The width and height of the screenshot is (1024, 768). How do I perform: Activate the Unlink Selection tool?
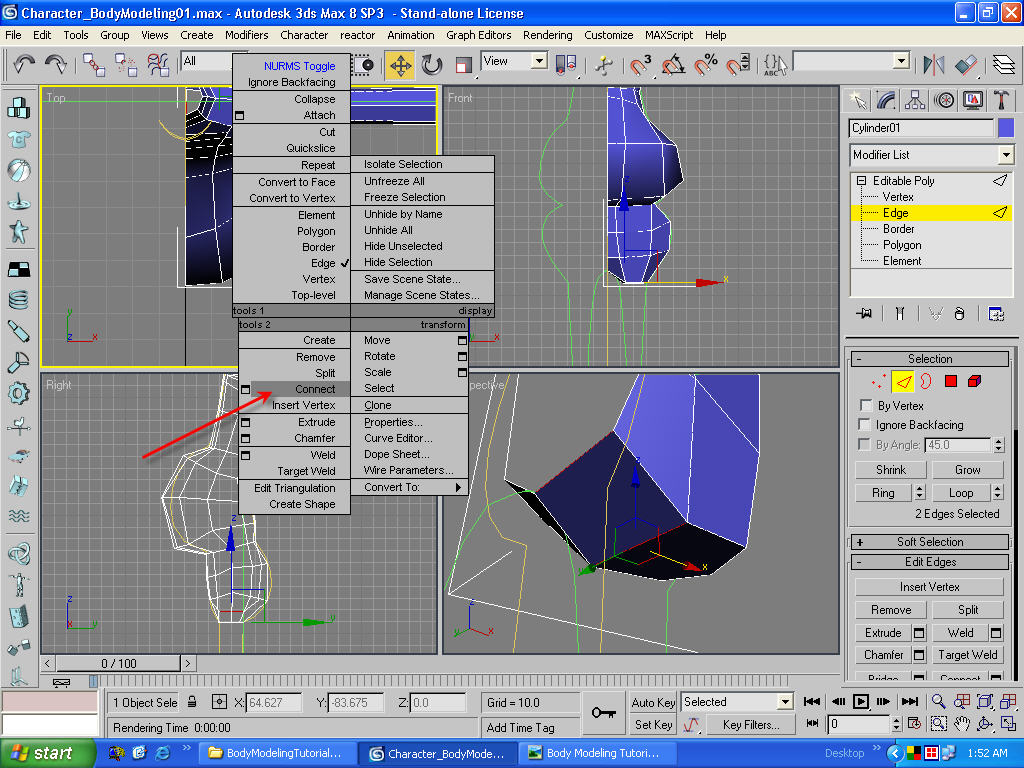tap(125, 64)
